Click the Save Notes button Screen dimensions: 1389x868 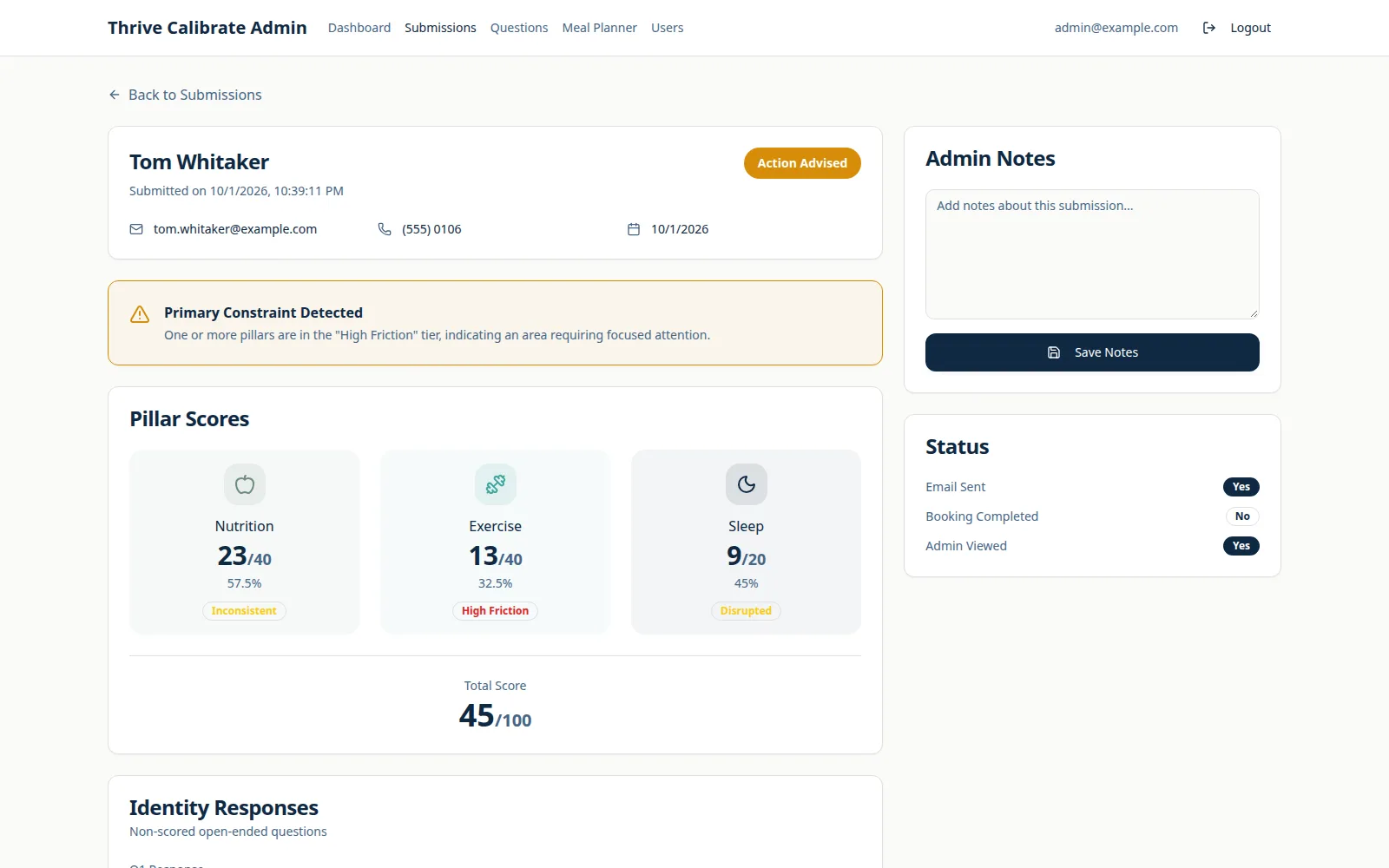(x=1092, y=352)
